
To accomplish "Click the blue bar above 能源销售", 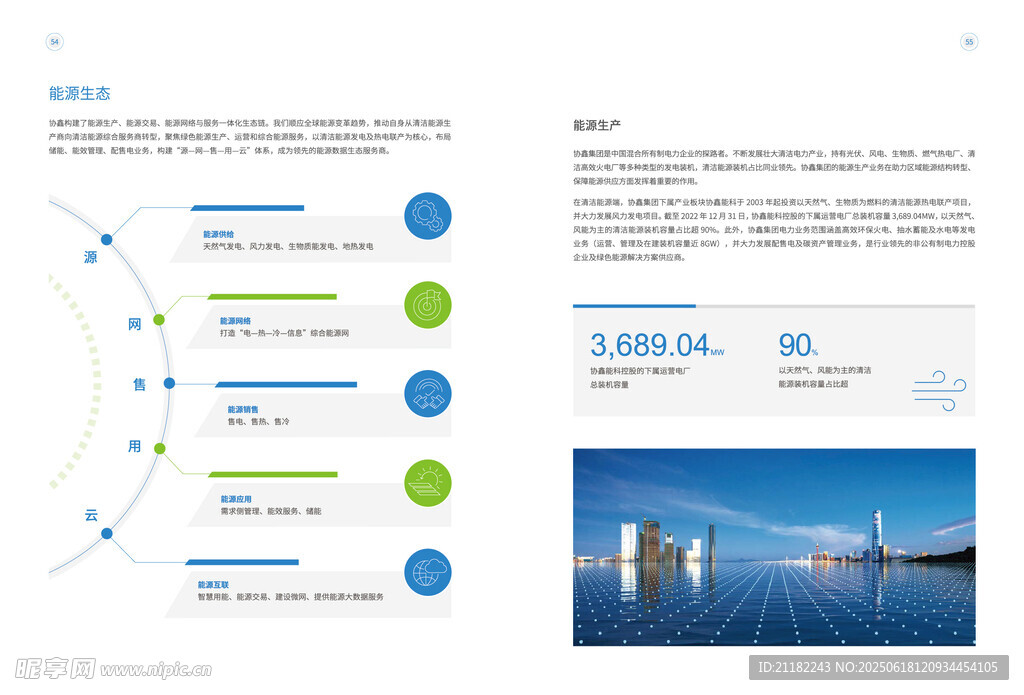I will coord(286,384).
